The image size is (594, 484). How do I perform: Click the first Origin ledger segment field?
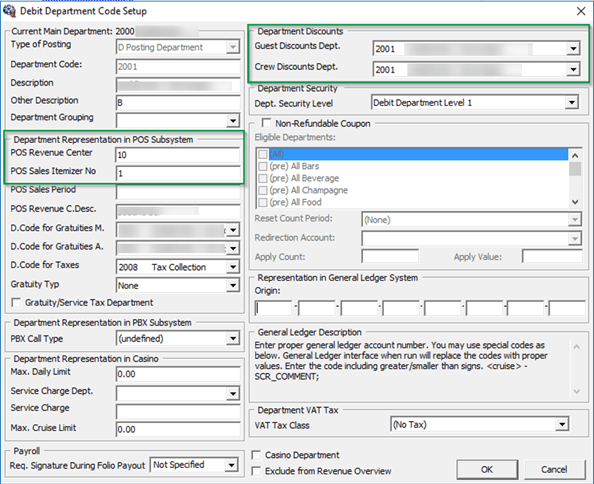(x=274, y=308)
